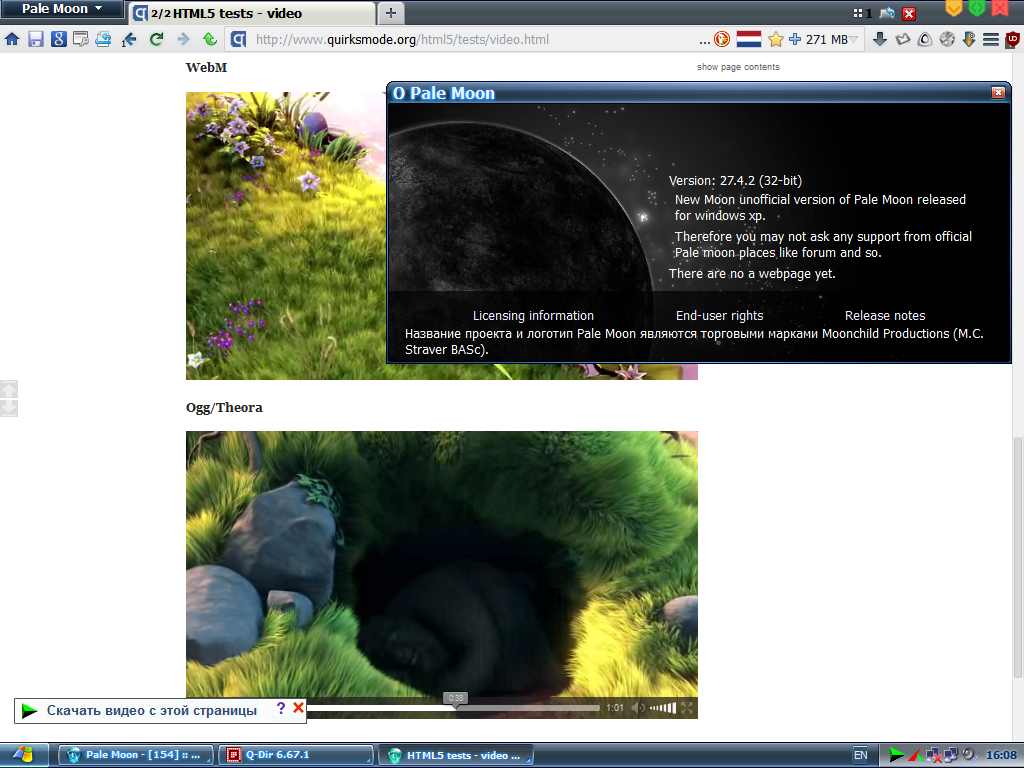The height and width of the screenshot is (768, 1024).
Task: Click the WebM video thumbnail
Action: pos(286,235)
